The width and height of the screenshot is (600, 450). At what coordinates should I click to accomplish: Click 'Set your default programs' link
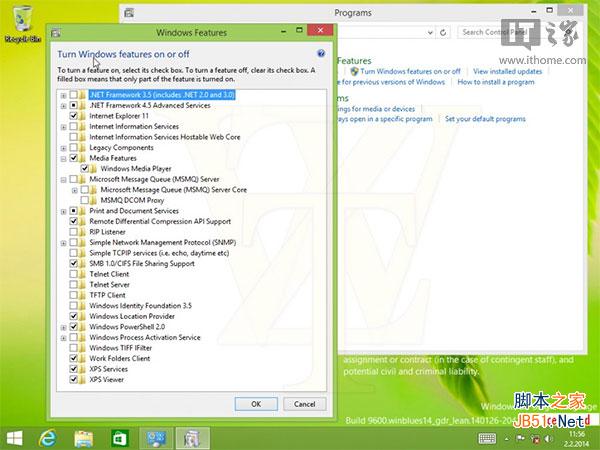tap(485, 119)
